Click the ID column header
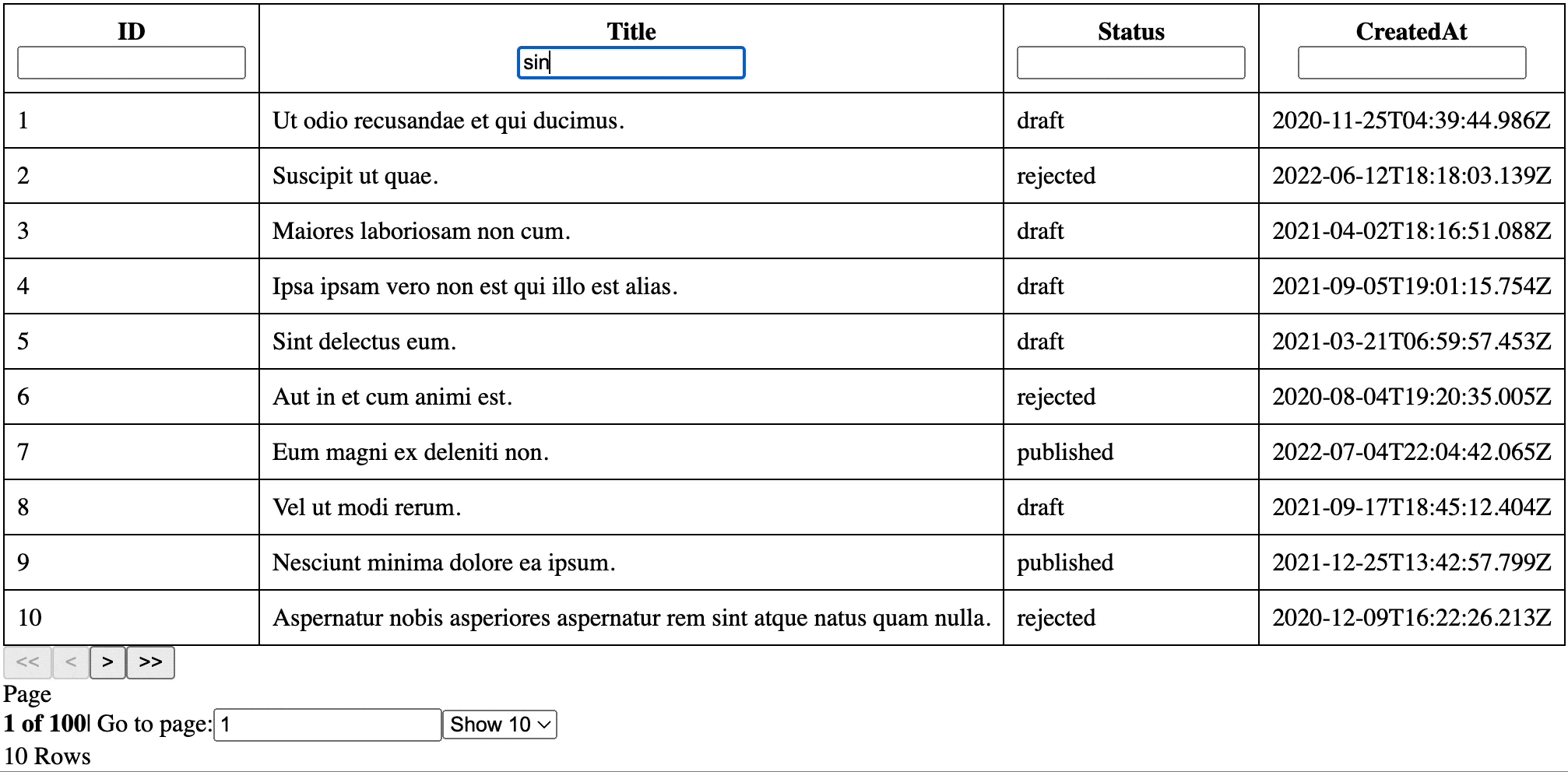The width and height of the screenshot is (1568, 772). point(132,31)
